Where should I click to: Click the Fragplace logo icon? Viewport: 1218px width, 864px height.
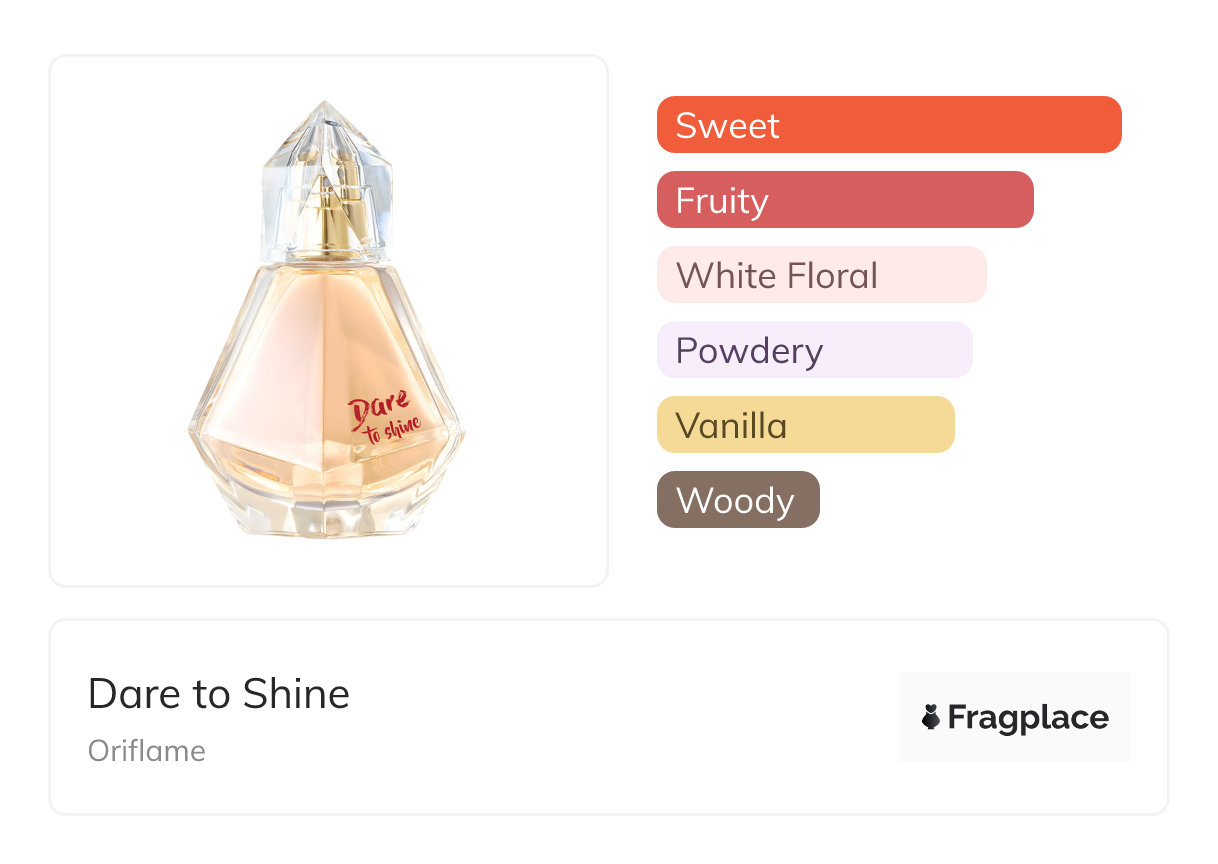click(x=931, y=717)
